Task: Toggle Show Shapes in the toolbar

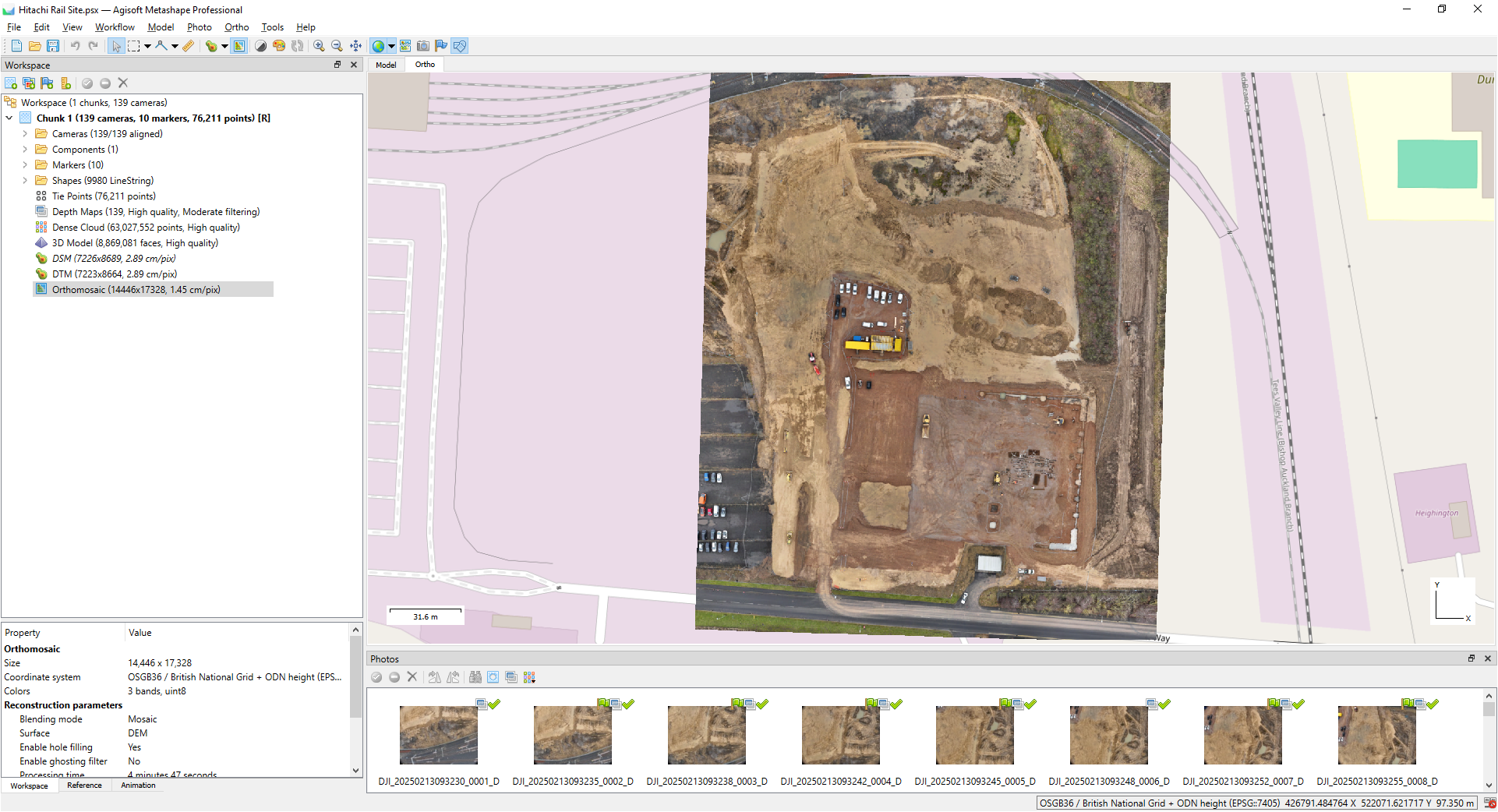Action: point(460,46)
